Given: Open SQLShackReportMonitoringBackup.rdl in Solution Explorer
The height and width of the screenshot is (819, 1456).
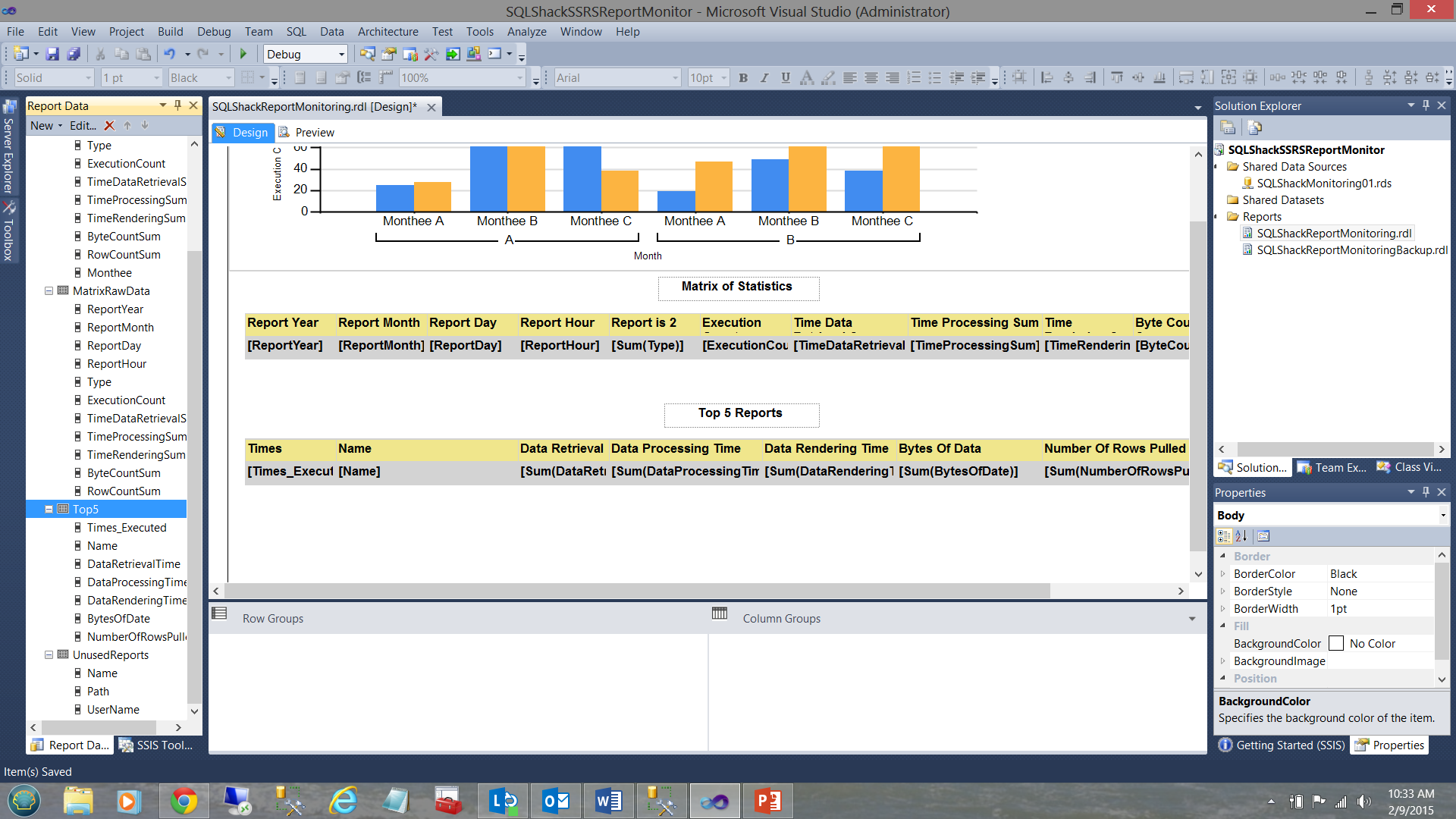Looking at the screenshot, I should [x=1351, y=250].
